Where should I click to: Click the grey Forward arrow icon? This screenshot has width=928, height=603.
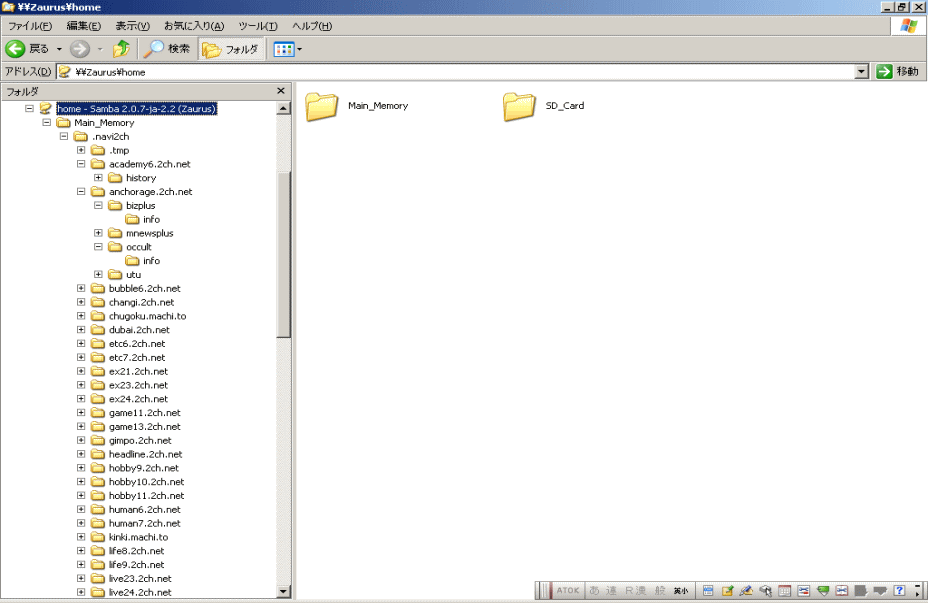click(x=79, y=49)
